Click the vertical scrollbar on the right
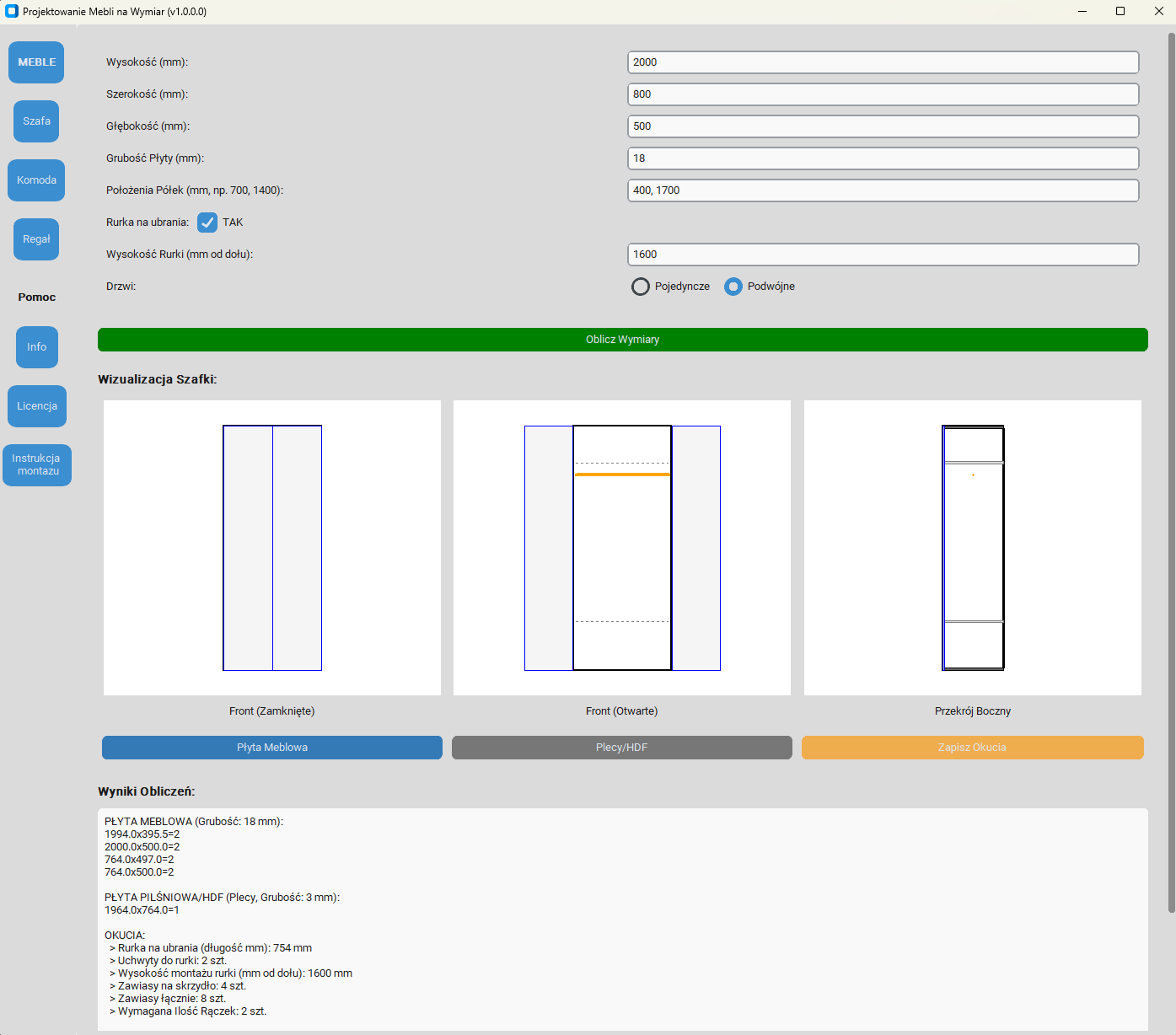1176x1035 pixels. [1171, 472]
